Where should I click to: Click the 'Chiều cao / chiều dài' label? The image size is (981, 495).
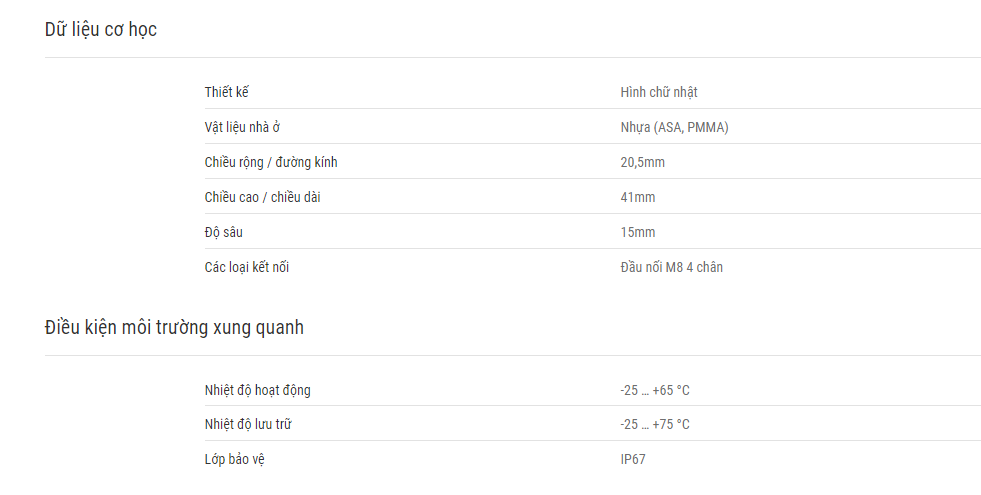pos(262,197)
